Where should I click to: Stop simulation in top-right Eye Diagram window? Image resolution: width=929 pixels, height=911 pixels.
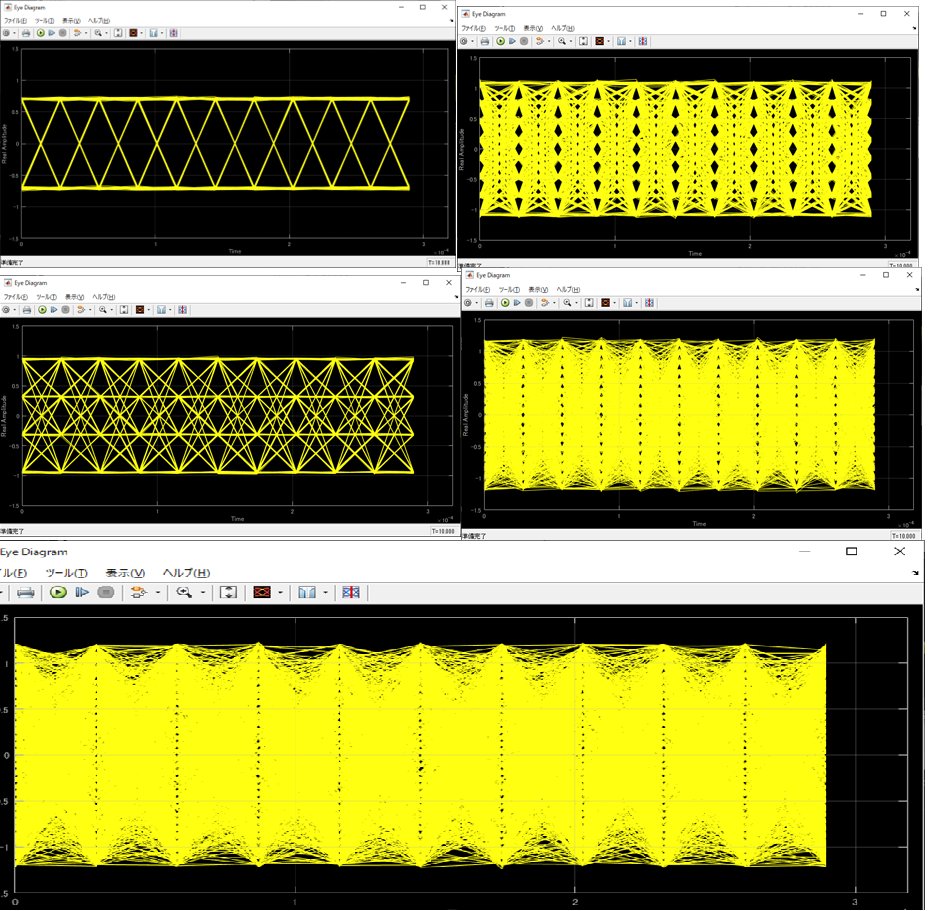[524, 41]
